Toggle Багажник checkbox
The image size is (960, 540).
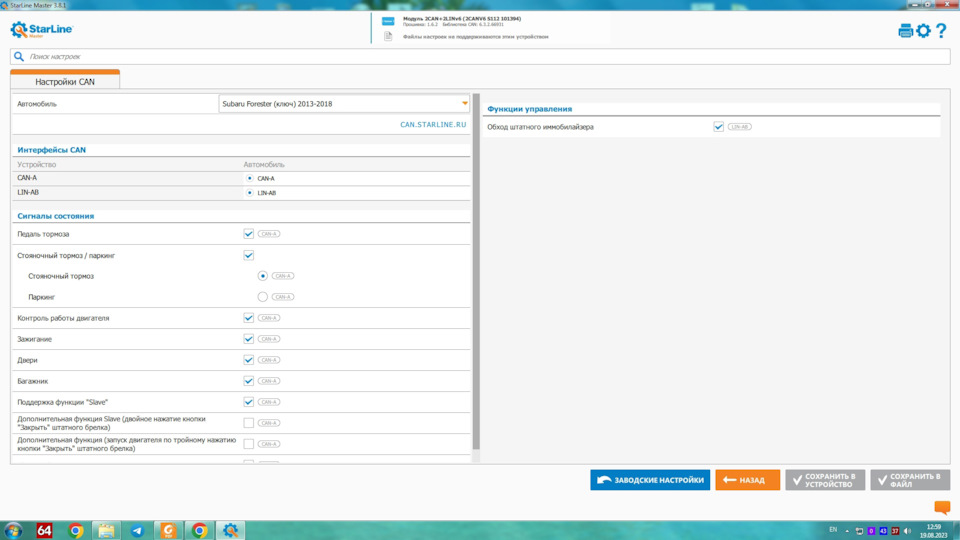coord(249,381)
